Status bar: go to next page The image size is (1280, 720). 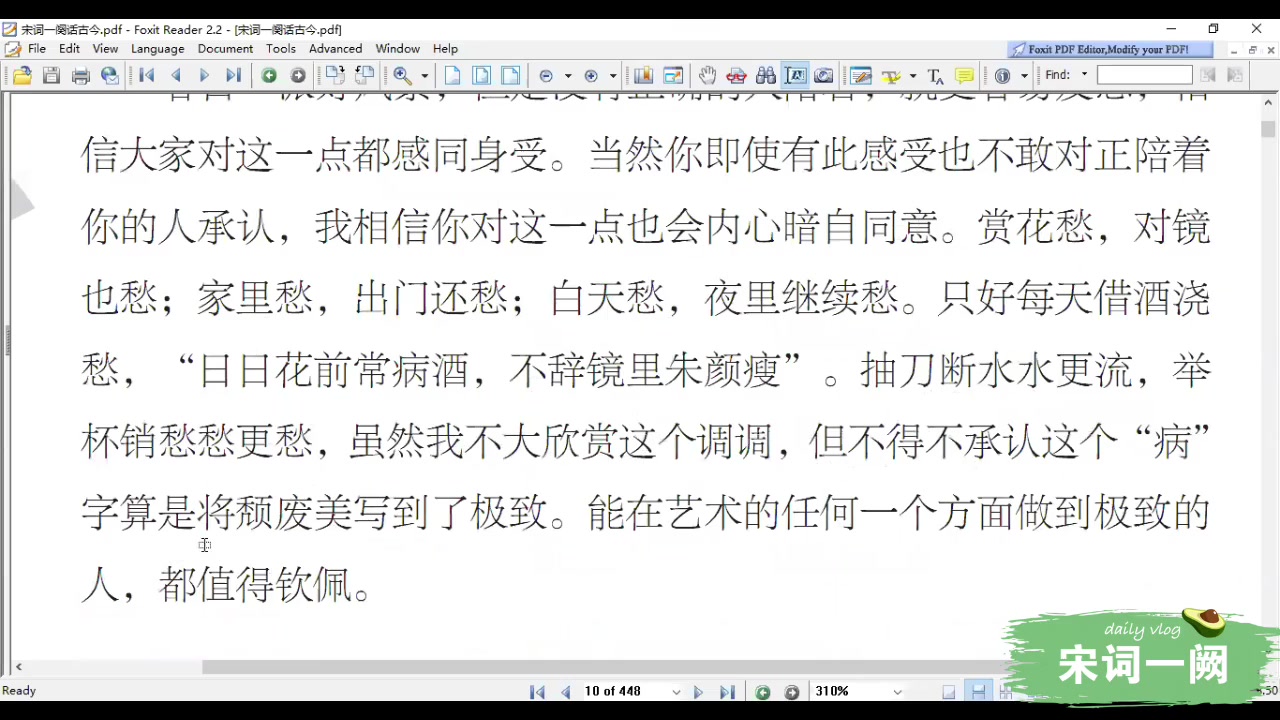coord(698,692)
